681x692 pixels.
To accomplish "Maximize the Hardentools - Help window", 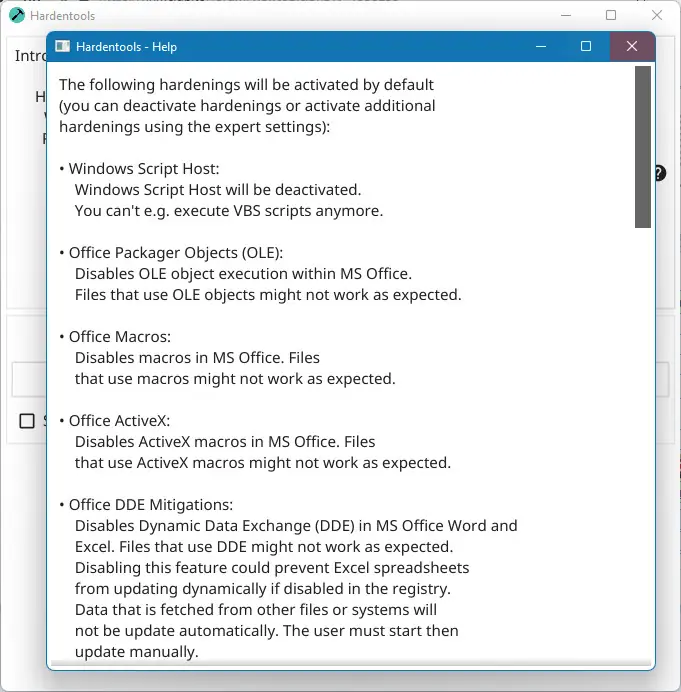I will coord(586,47).
